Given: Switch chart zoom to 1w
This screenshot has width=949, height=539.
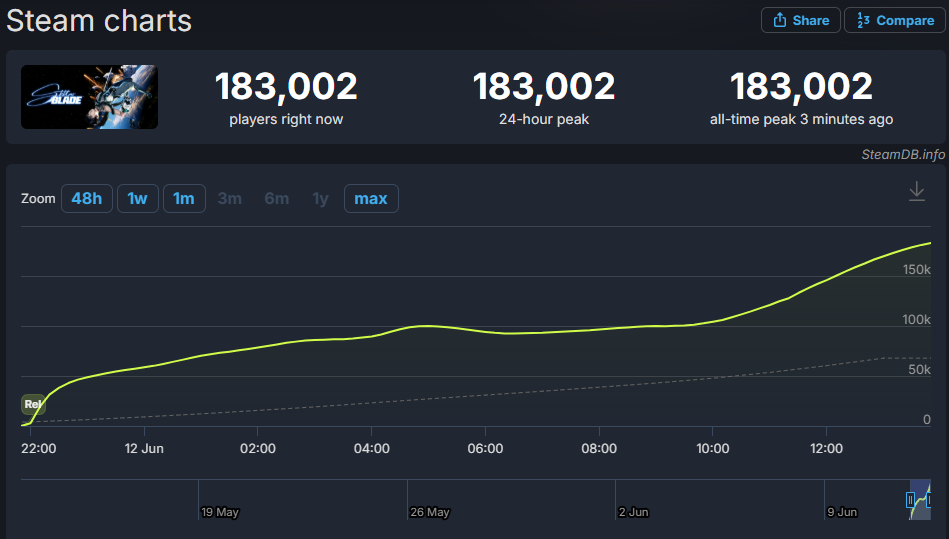Looking at the screenshot, I should pyautogui.click(x=137, y=198).
